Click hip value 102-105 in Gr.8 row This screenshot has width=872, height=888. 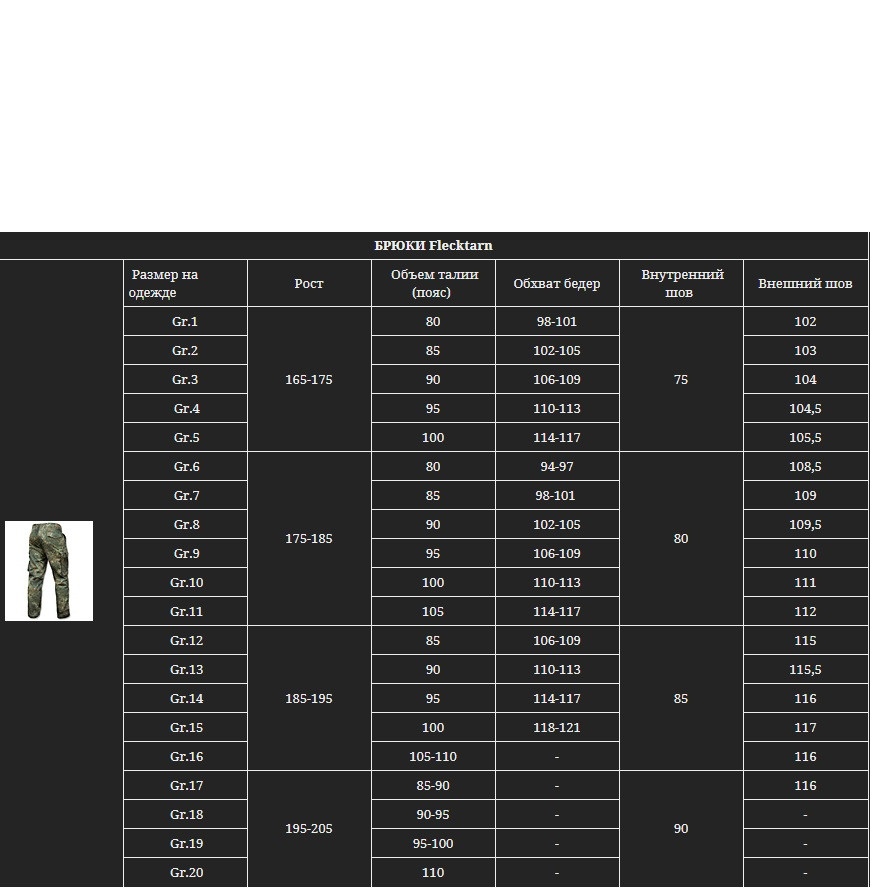point(557,524)
